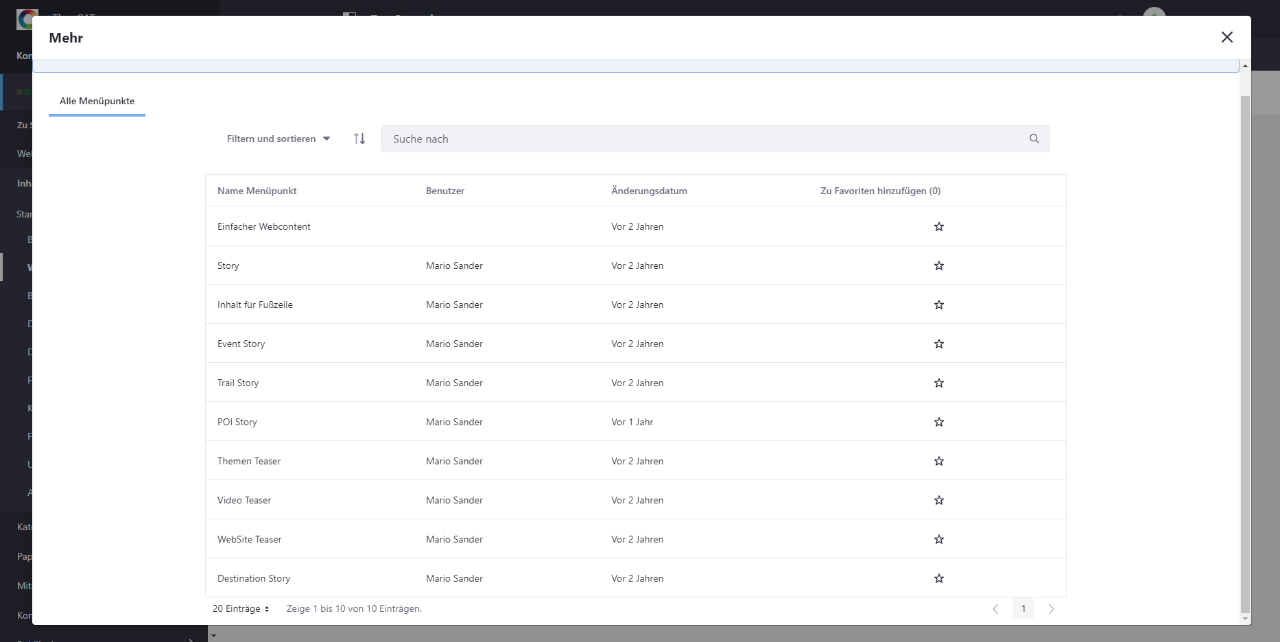Click into the Suche nach field
Screen dimensions: 1280x642
(x=705, y=139)
